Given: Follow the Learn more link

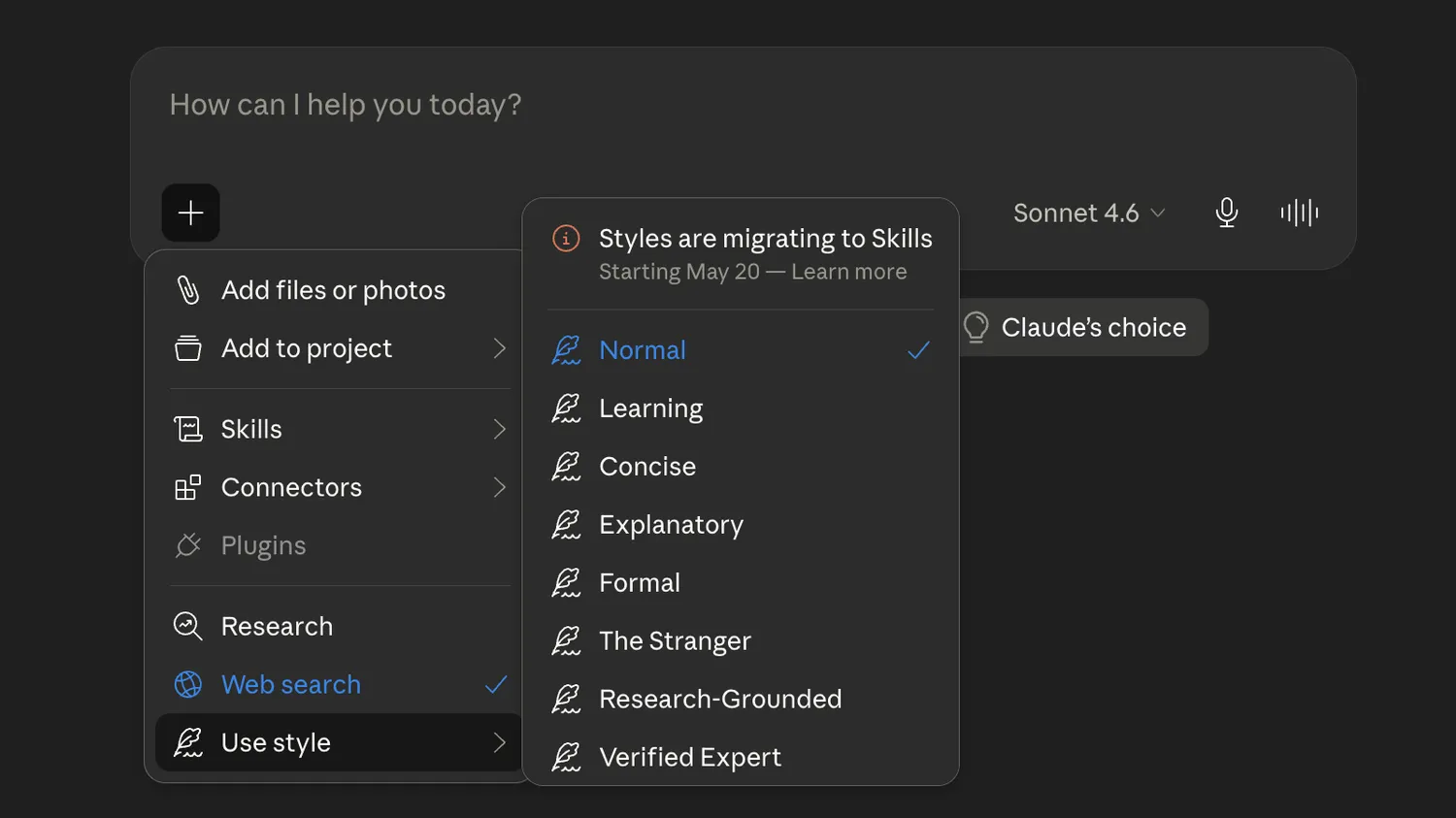Looking at the screenshot, I should tap(848, 272).
